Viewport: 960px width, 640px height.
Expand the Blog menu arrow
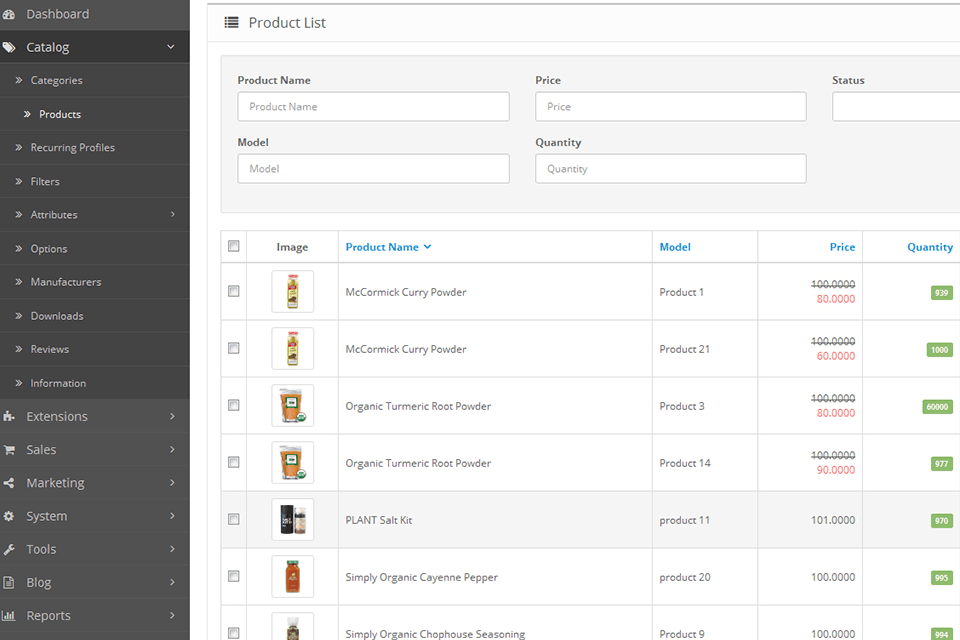(173, 582)
